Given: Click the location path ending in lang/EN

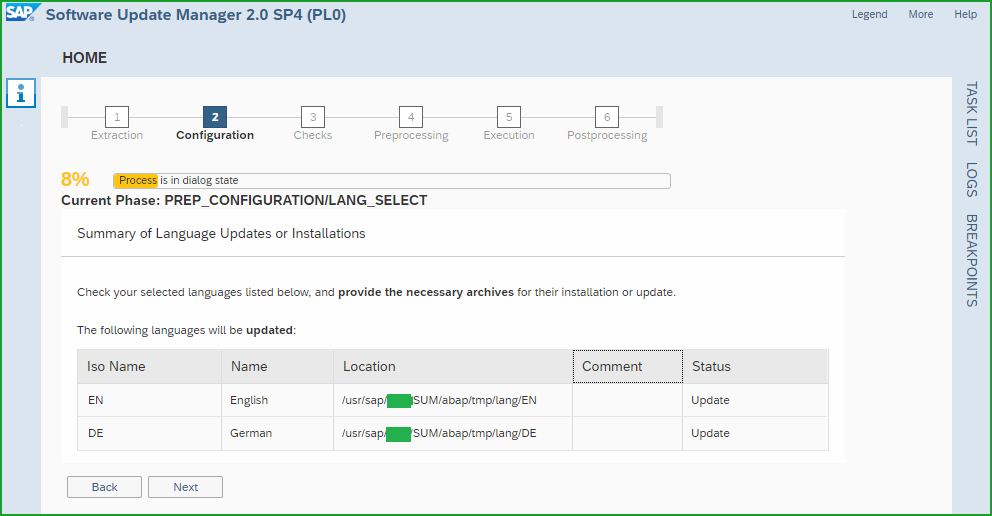Looking at the screenshot, I should [x=439, y=400].
